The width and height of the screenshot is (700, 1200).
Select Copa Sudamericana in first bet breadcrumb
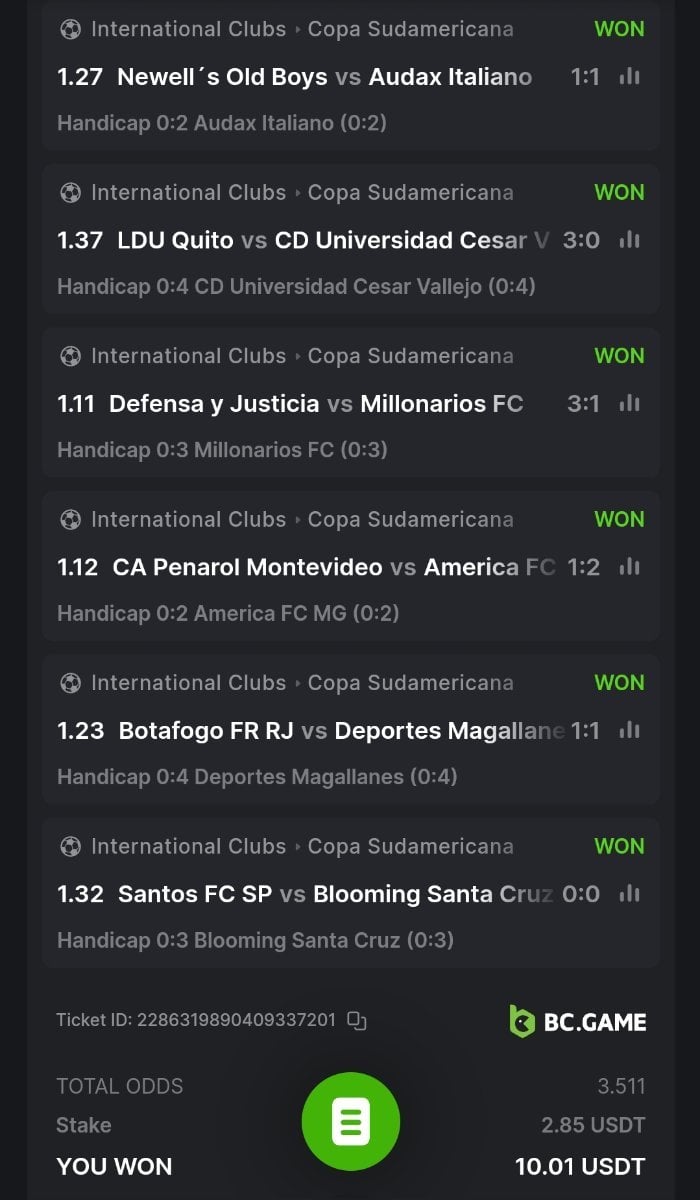click(x=410, y=29)
